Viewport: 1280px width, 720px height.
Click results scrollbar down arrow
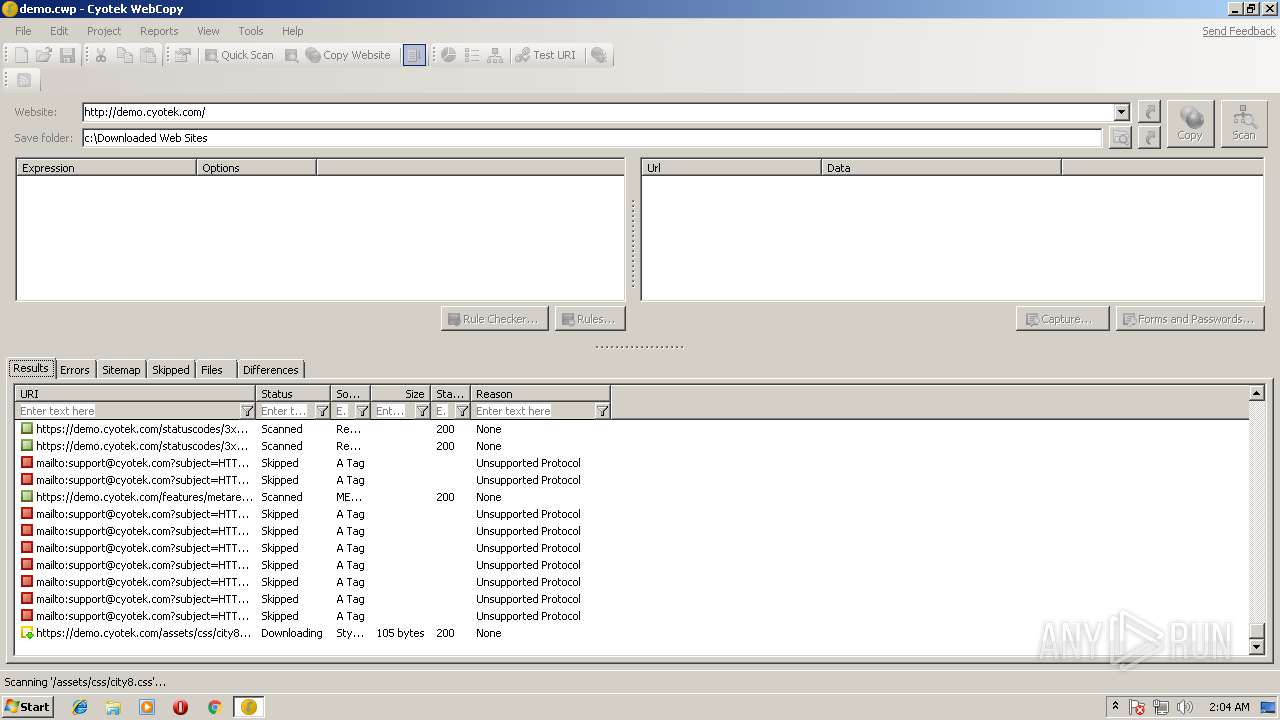tap(1257, 647)
